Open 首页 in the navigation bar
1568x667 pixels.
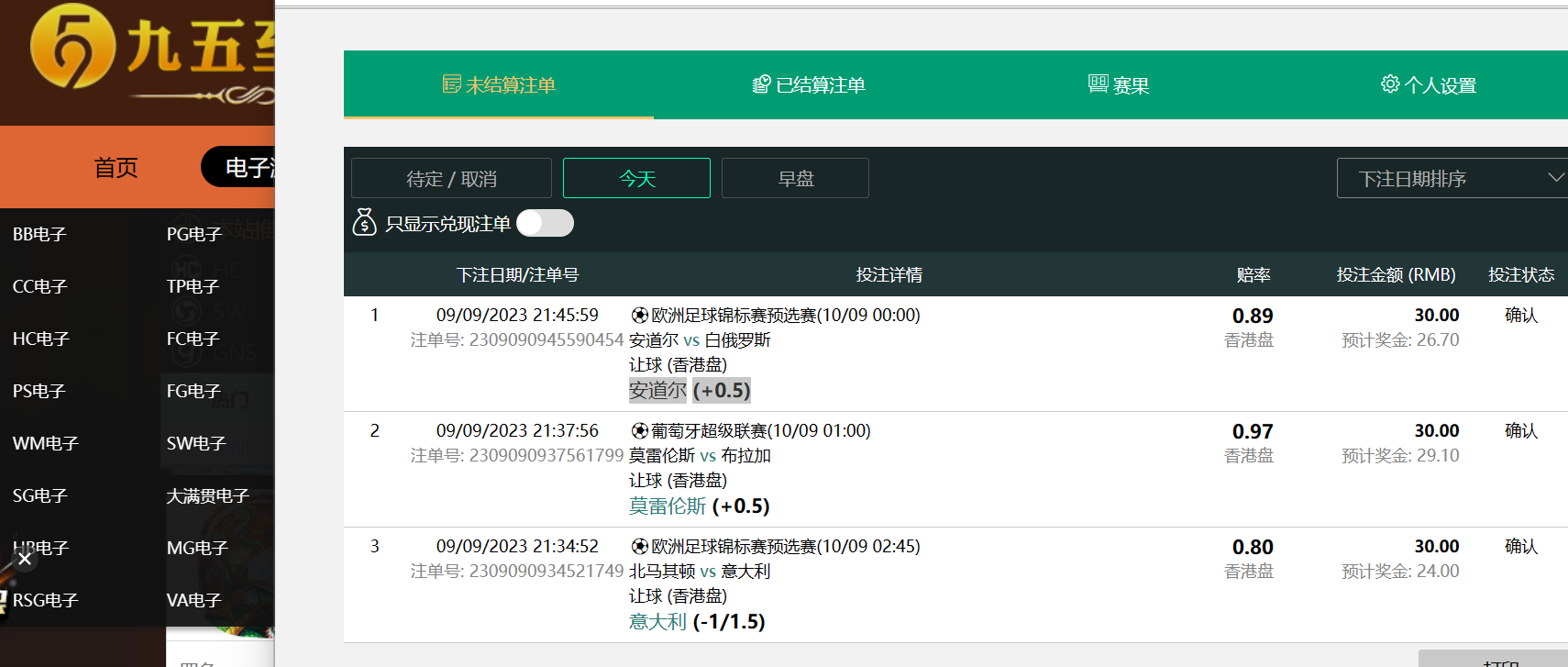[x=116, y=168]
